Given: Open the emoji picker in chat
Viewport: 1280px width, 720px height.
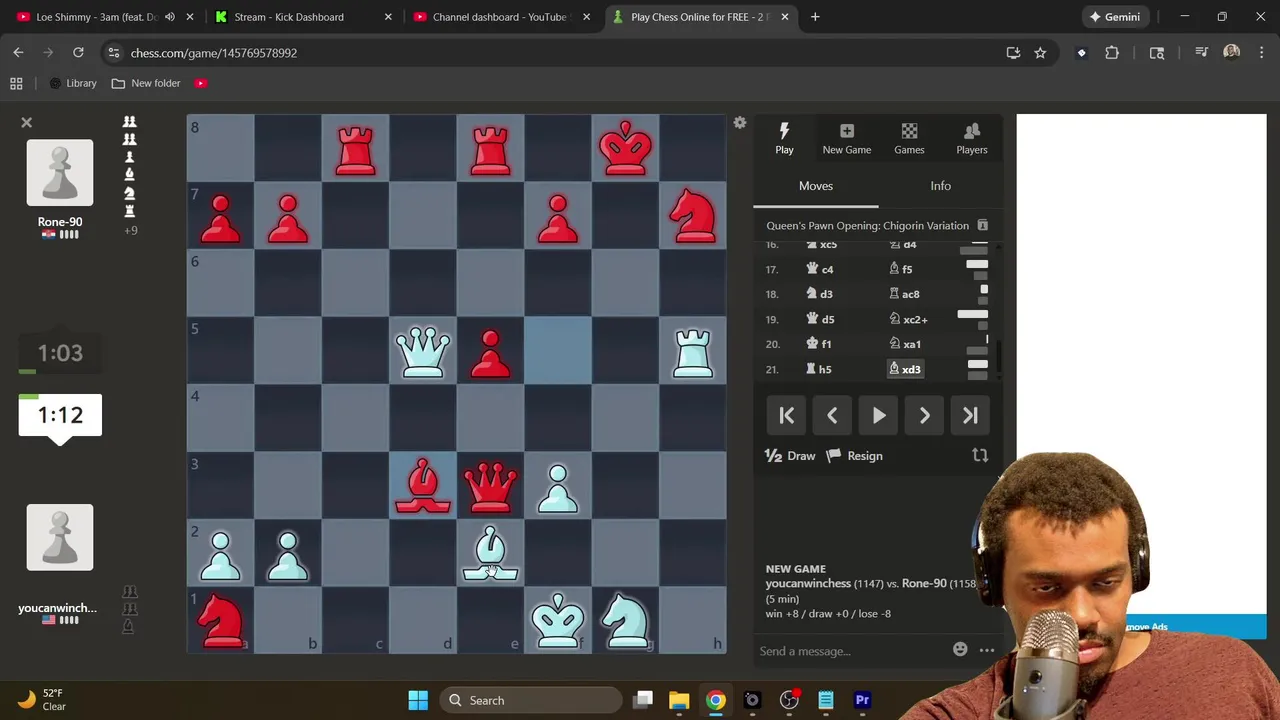Looking at the screenshot, I should point(960,650).
